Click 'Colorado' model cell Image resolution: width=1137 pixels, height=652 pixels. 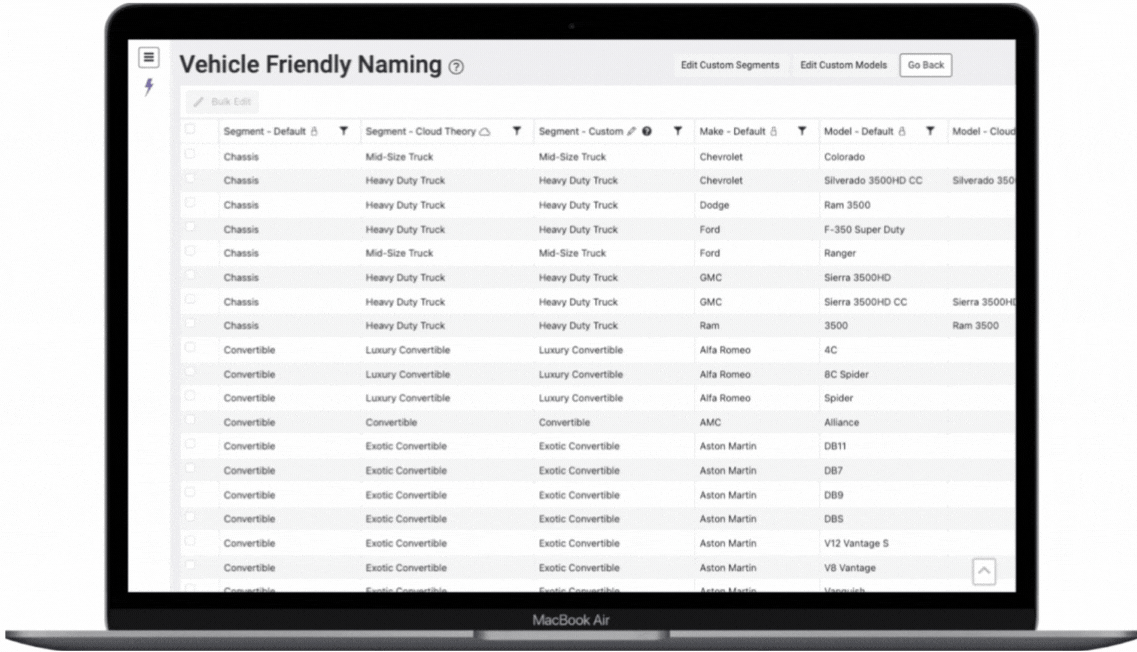(x=844, y=157)
